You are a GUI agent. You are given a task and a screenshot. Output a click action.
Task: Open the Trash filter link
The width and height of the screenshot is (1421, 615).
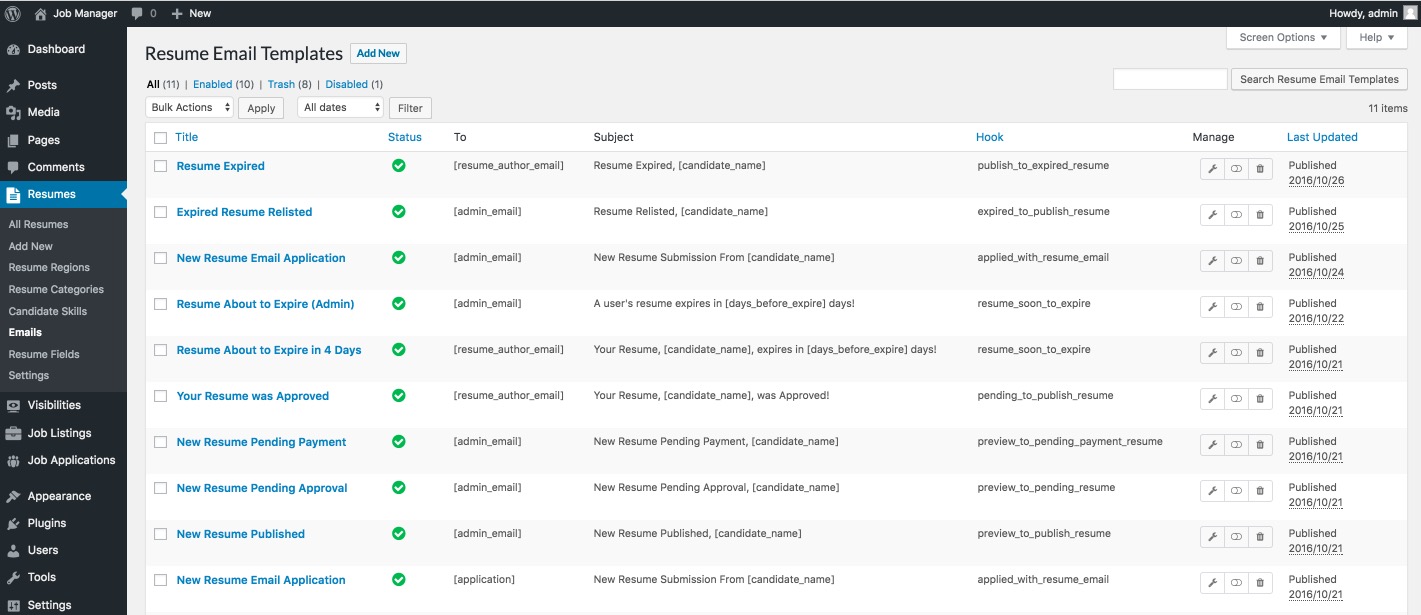pyautogui.click(x=281, y=85)
